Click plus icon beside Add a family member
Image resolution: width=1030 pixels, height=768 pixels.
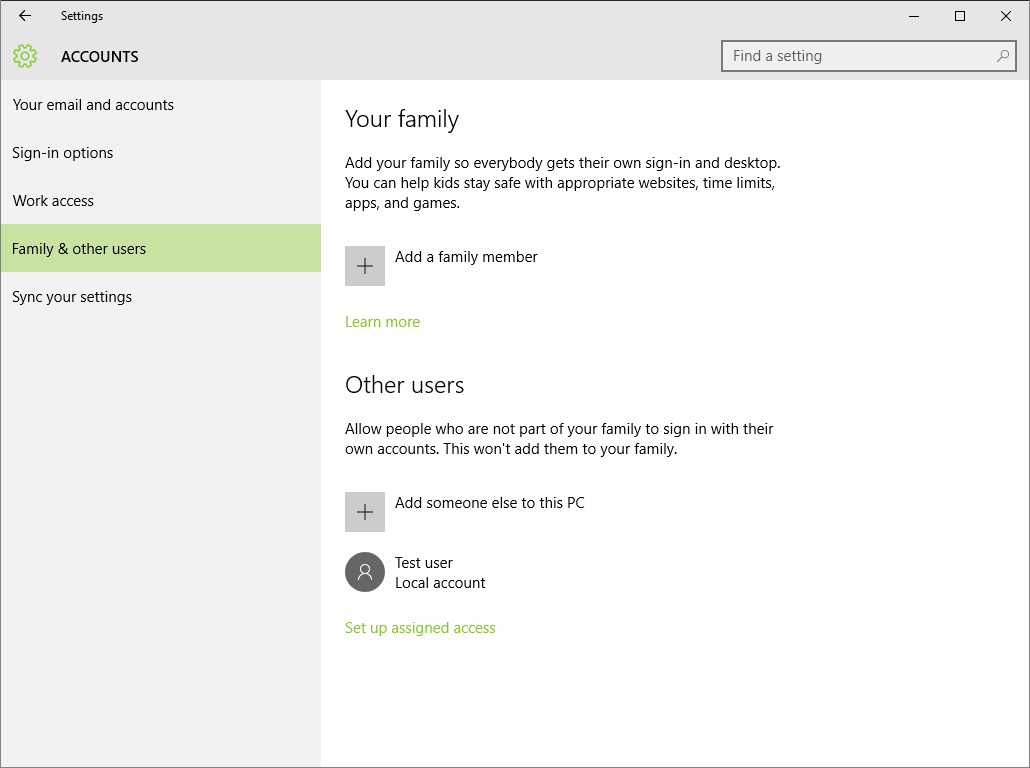click(365, 267)
